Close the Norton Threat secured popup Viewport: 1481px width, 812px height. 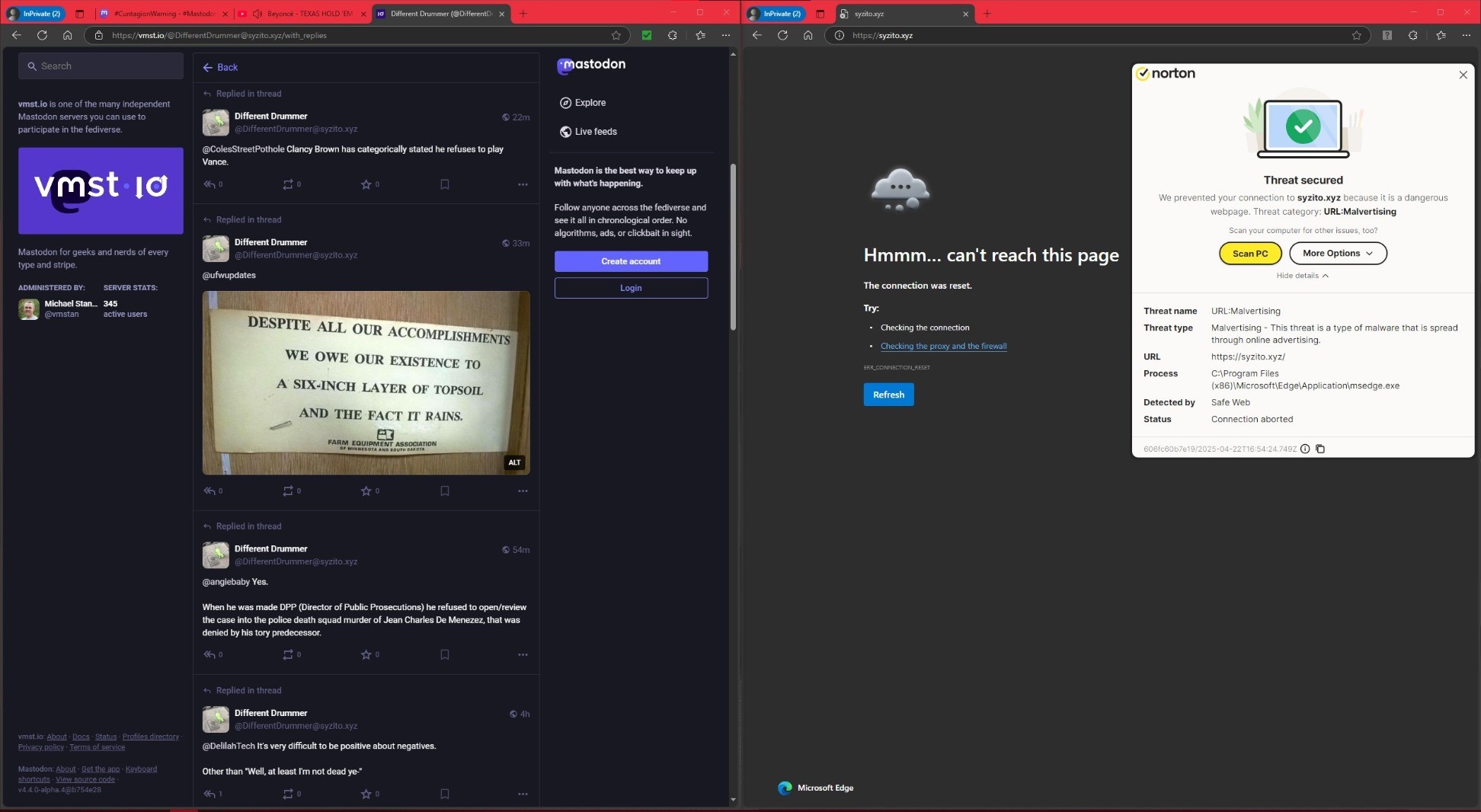click(1463, 75)
